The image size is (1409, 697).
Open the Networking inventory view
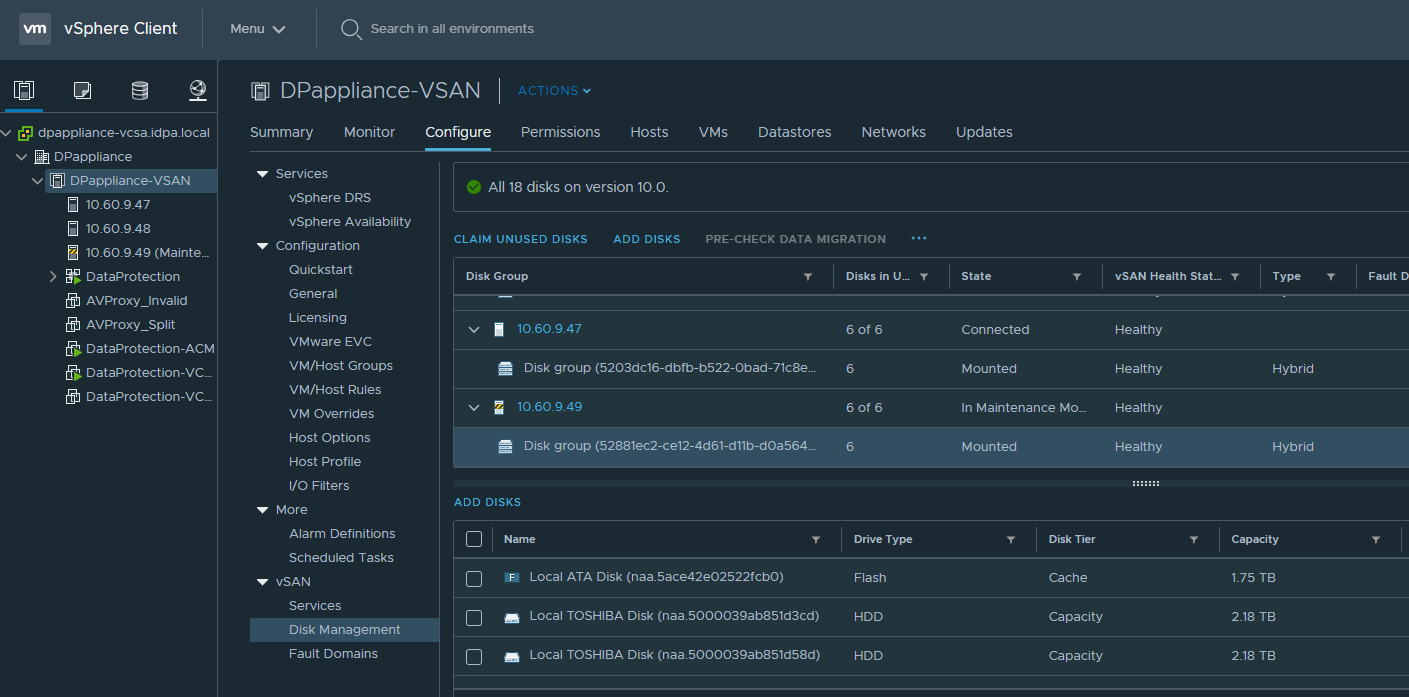pyautogui.click(x=197, y=89)
